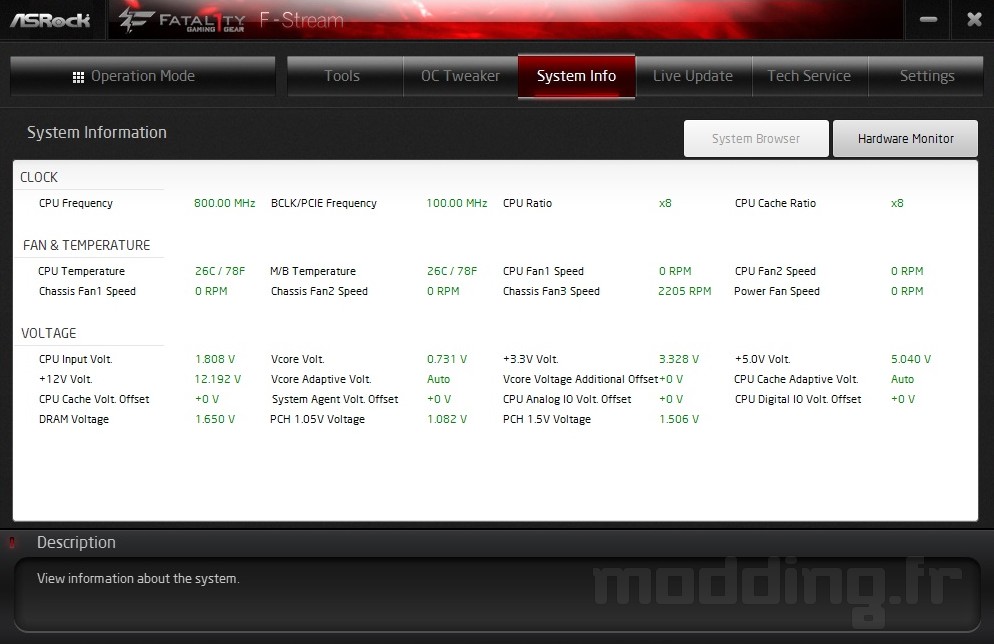The image size is (994, 644).
Task: Click the CPU Temperature label
Action: (x=81, y=271)
